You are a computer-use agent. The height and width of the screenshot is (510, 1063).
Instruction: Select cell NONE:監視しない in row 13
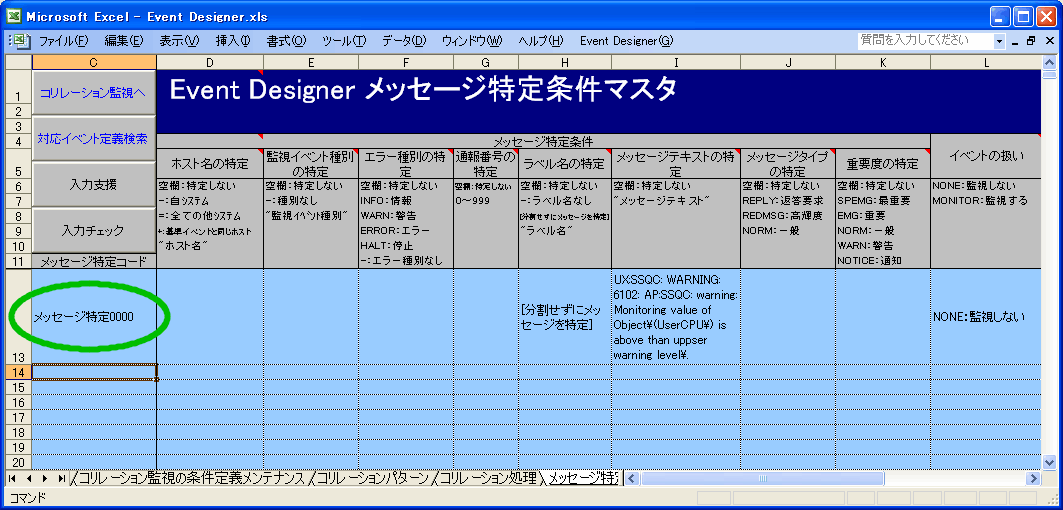coord(986,316)
